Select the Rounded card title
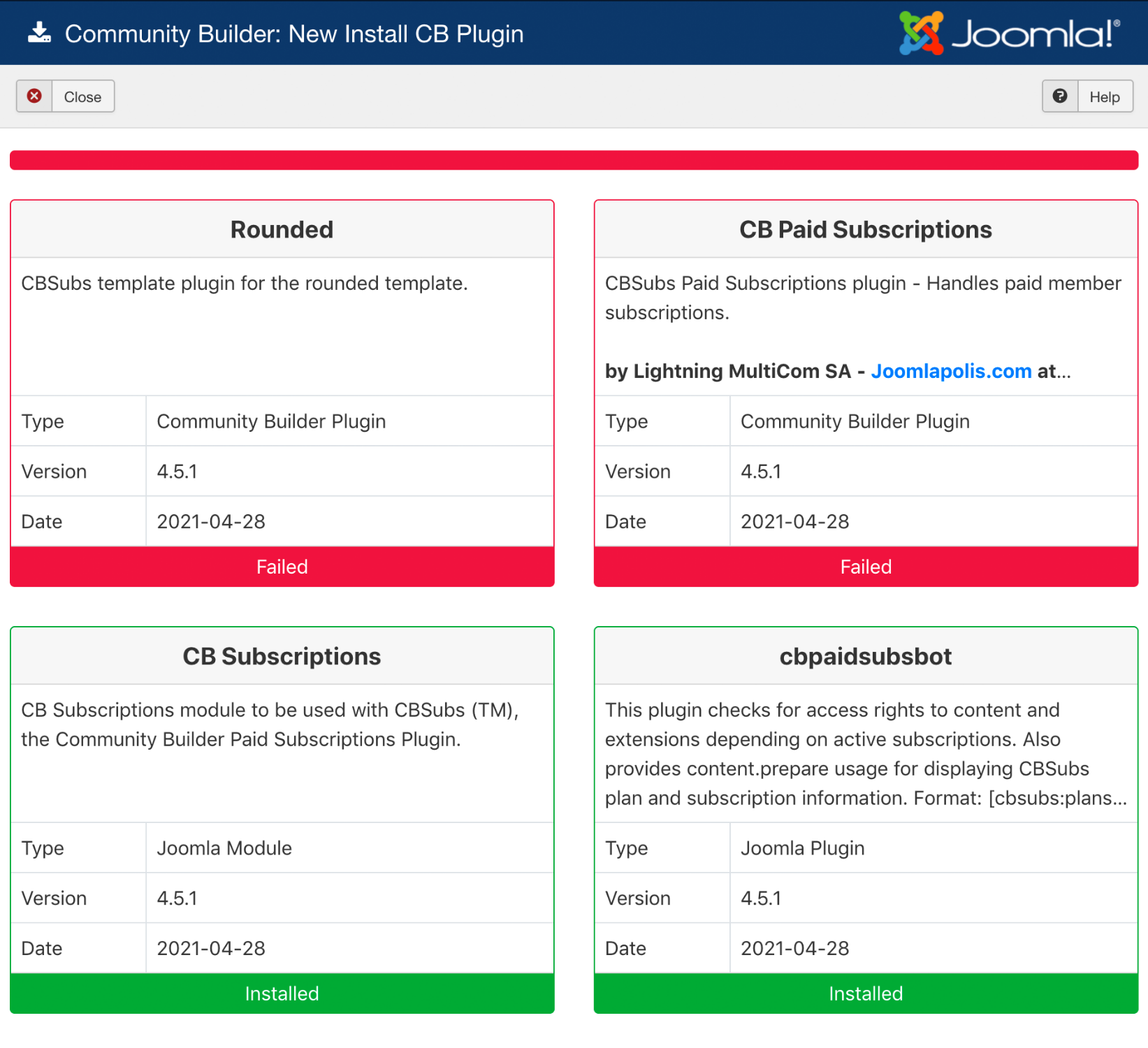The image size is (1148, 1048). [x=282, y=230]
